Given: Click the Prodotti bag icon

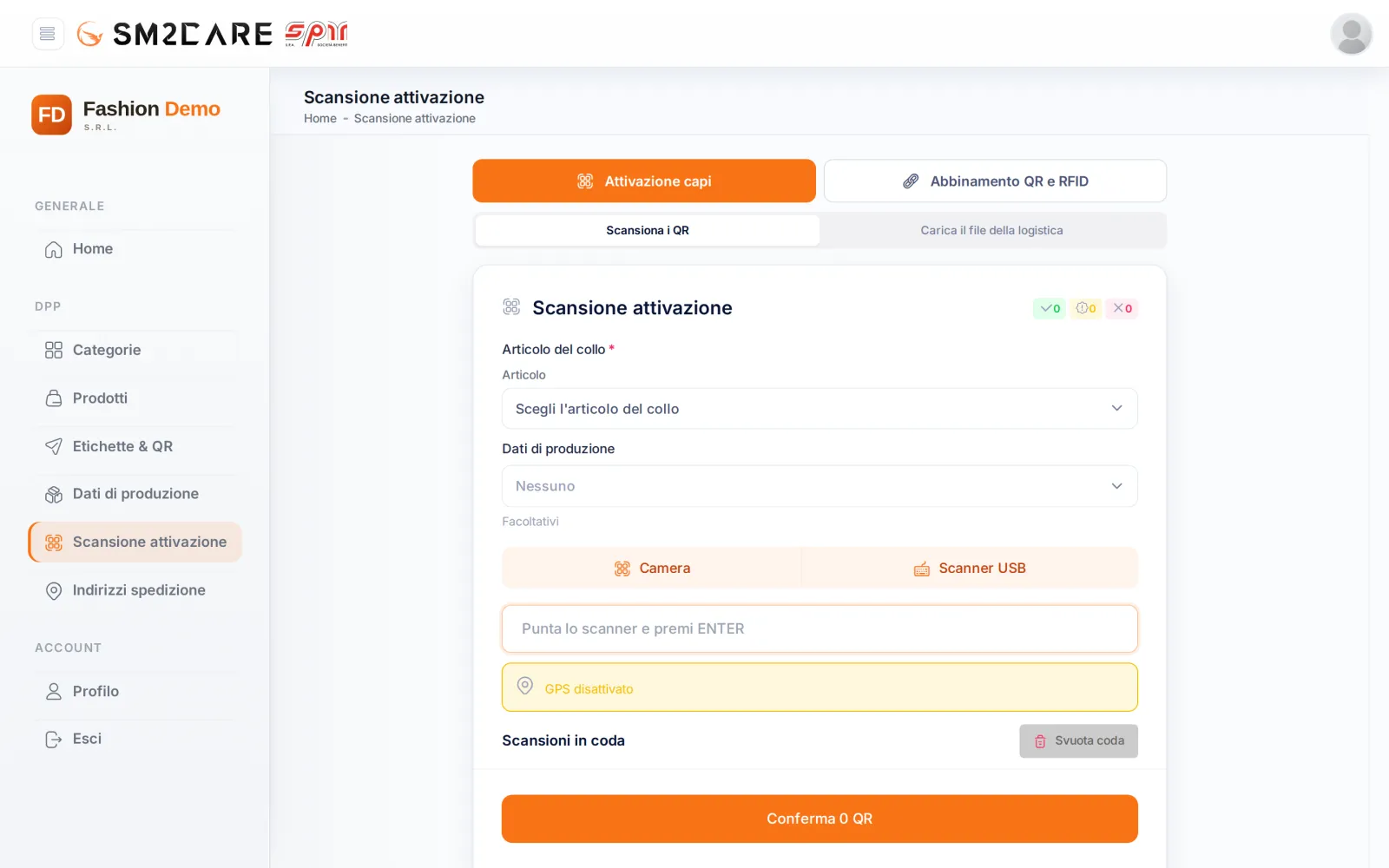Looking at the screenshot, I should [54, 398].
